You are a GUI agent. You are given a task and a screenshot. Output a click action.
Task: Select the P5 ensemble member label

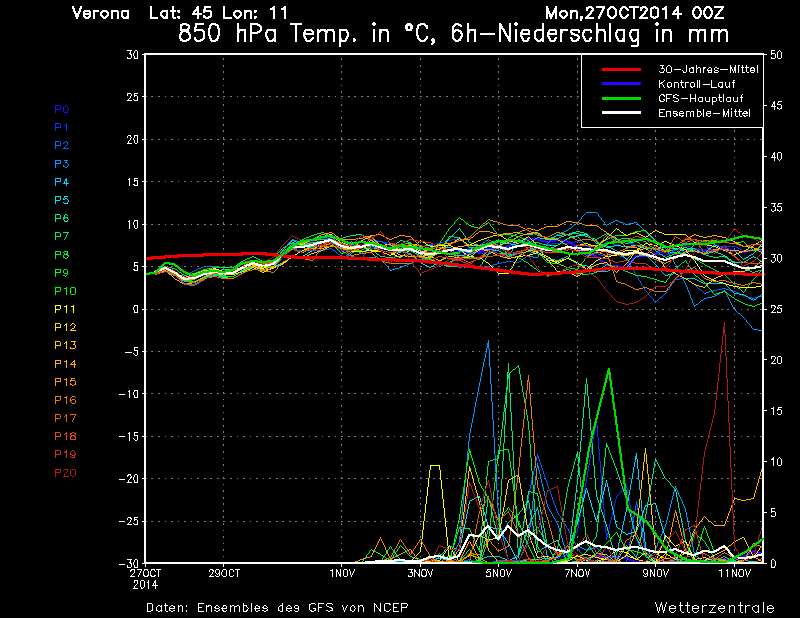pyautogui.click(x=61, y=200)
